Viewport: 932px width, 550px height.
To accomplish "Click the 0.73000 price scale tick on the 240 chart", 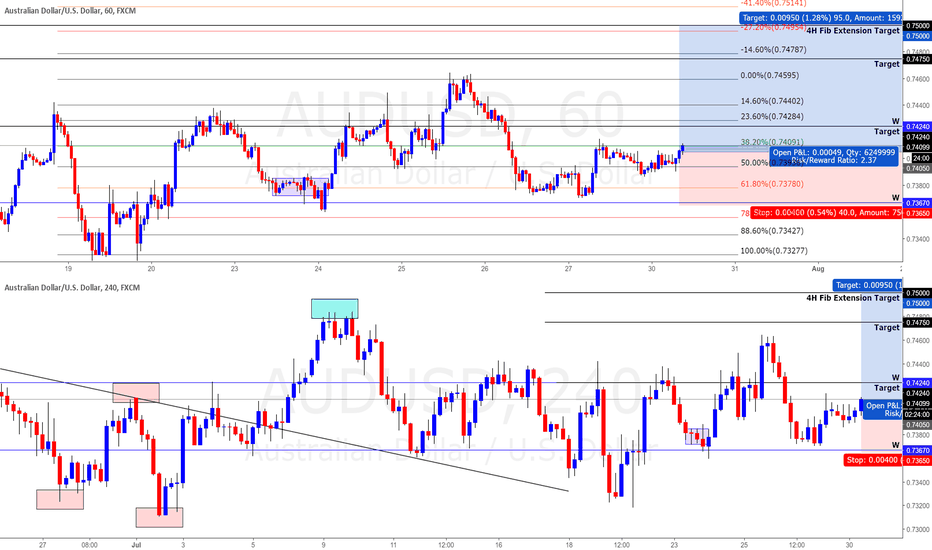I will click(919, 529).
